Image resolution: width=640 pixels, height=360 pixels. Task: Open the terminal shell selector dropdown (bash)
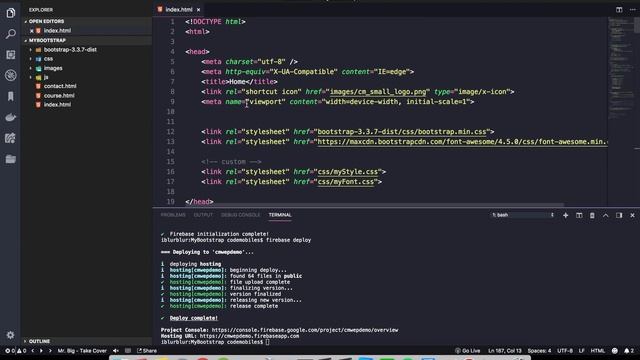522,215
